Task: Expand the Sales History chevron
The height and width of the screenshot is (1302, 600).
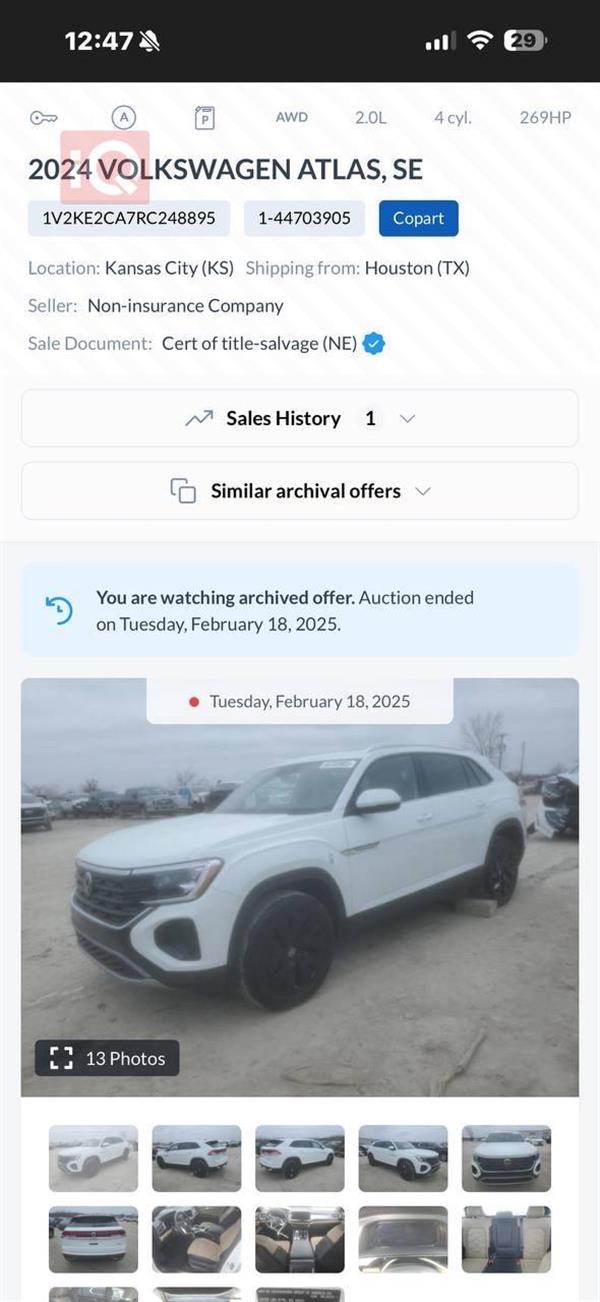Action: click(x=407, y=419)
